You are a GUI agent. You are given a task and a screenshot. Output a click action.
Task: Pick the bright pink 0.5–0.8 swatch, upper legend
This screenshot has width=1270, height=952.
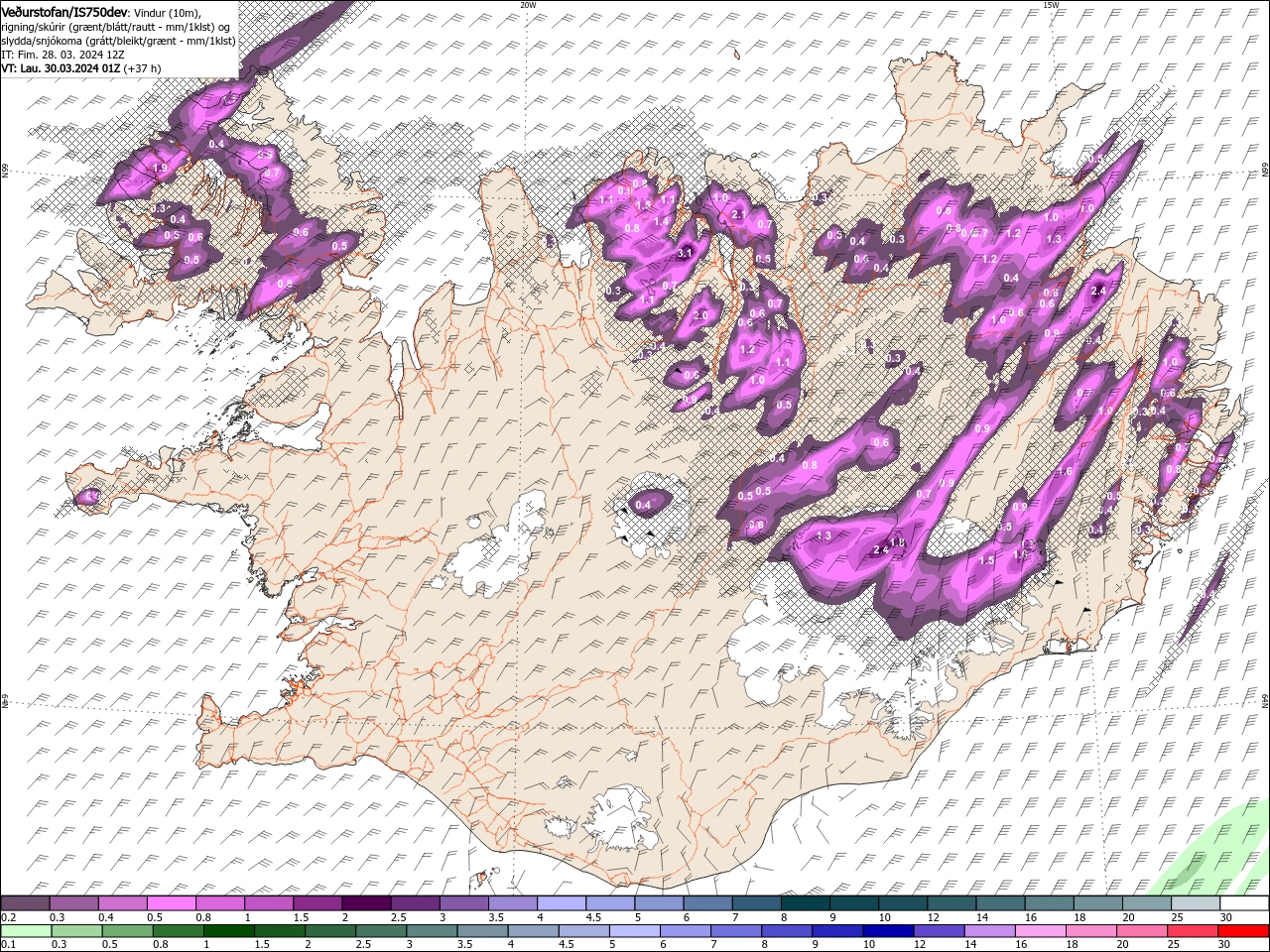pos(172,903)
